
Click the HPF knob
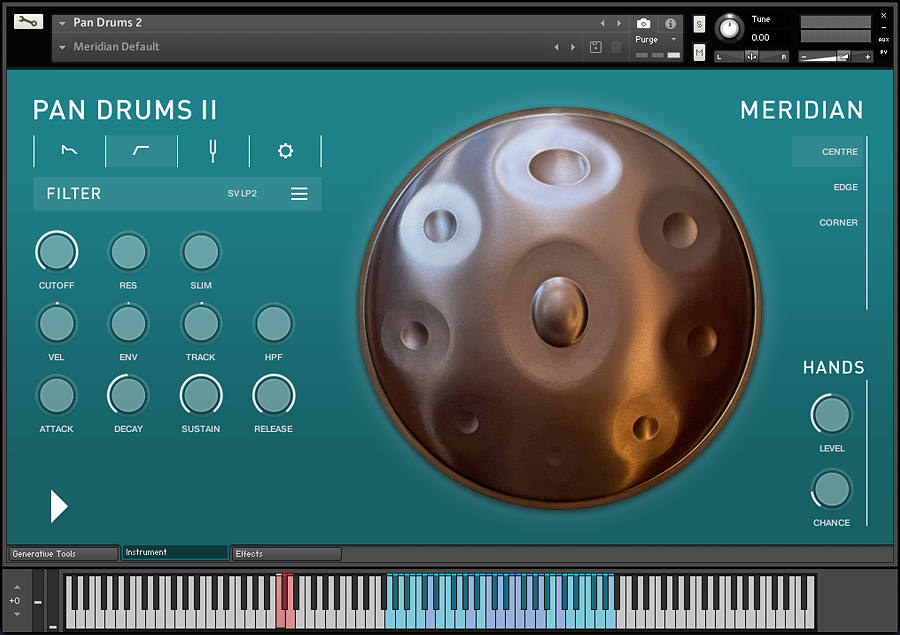[274, 324]
